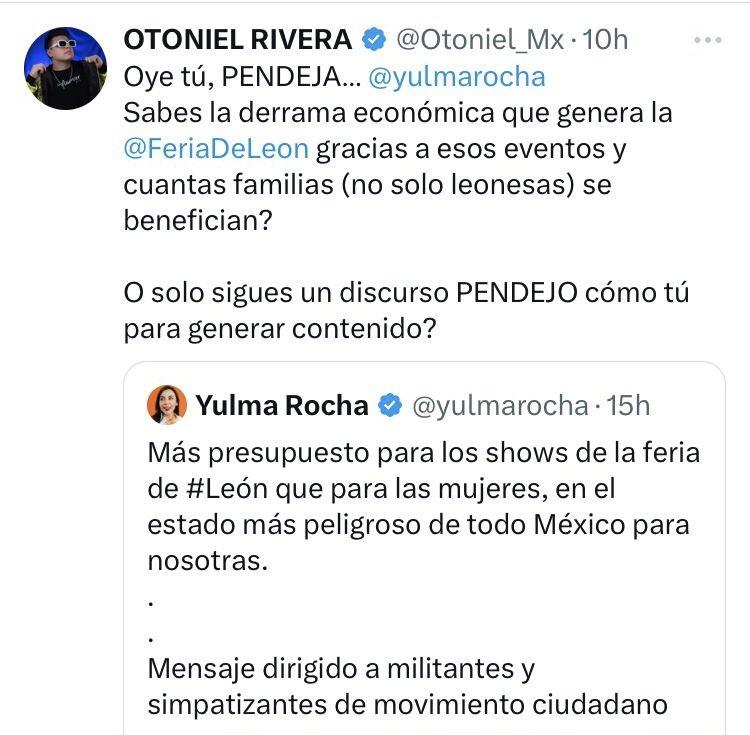Screen dimensions: 750x735
Task: Click the Yulma Rocha display name
Action: pyautogui.click(x=282, y=405)
